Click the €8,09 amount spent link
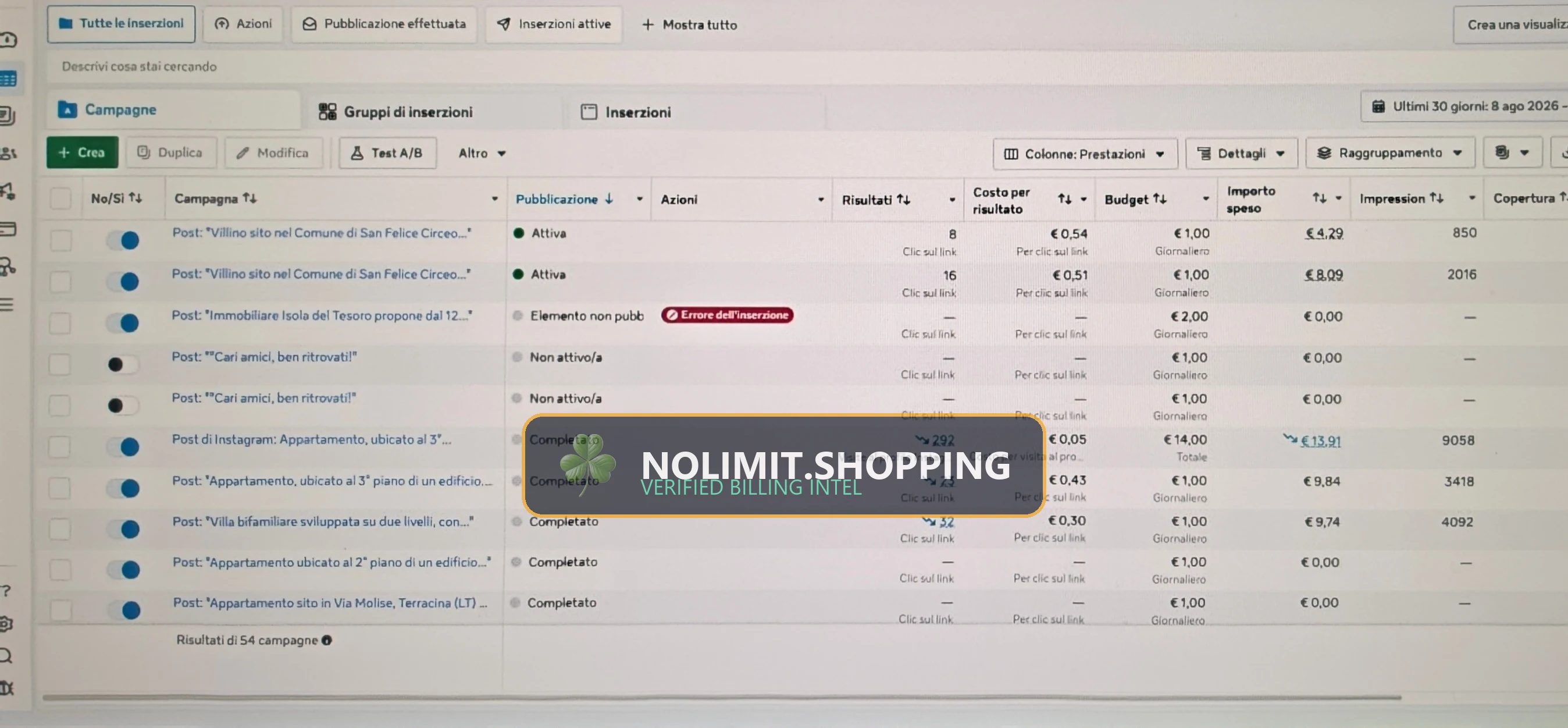Image resolution: width=1568 pixels, height=728 pixels. (x=1323, y=275)
